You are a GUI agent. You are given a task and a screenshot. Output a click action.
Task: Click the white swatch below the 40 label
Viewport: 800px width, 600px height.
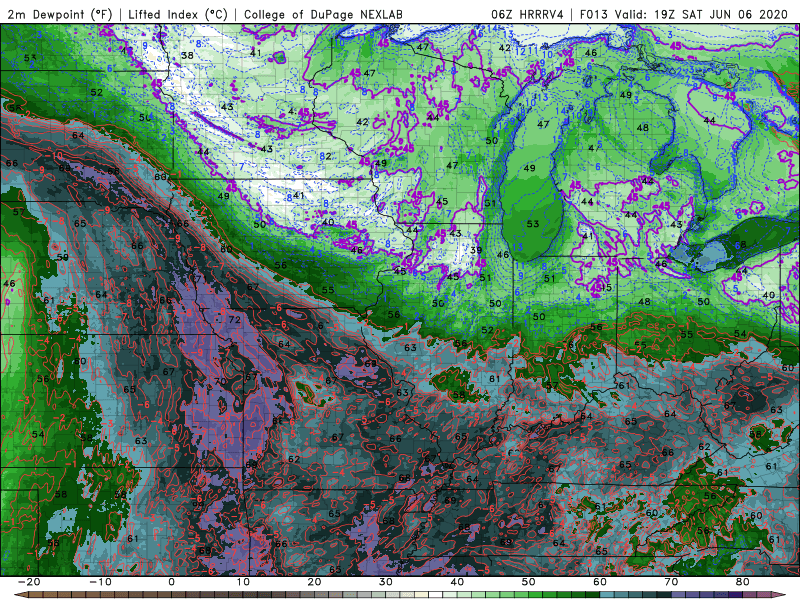click(x=435, y=595)
